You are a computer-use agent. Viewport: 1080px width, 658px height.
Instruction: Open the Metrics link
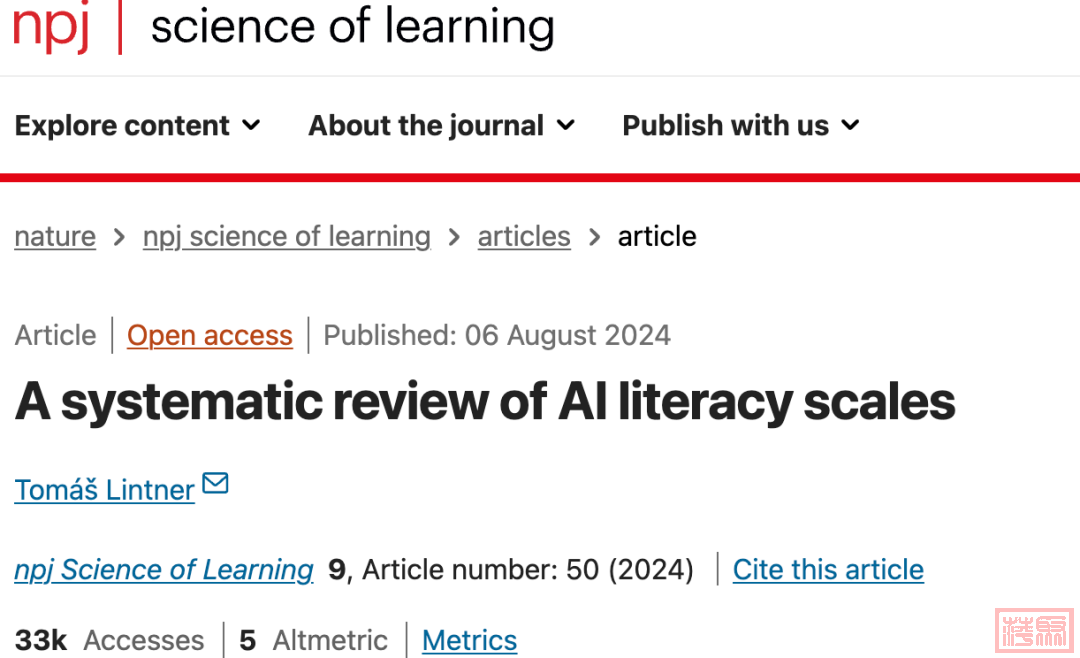tap(469, 640)
